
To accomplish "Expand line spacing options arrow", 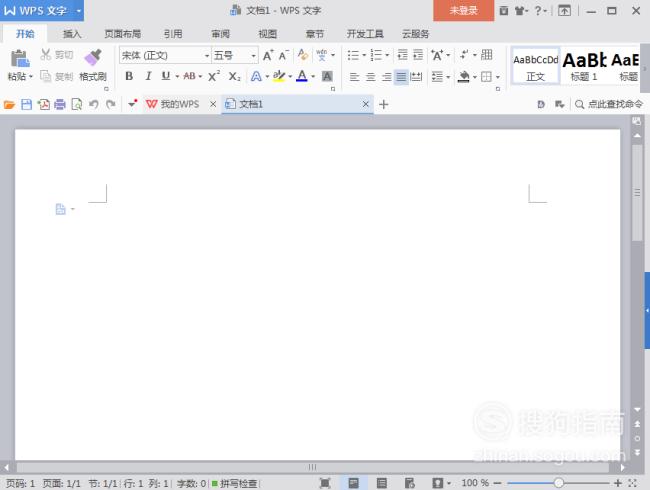I will tap(448, 77).
